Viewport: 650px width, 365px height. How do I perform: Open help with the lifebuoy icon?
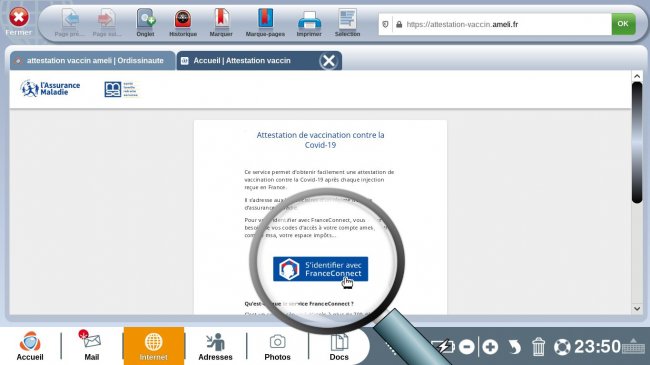click(562, 347)
